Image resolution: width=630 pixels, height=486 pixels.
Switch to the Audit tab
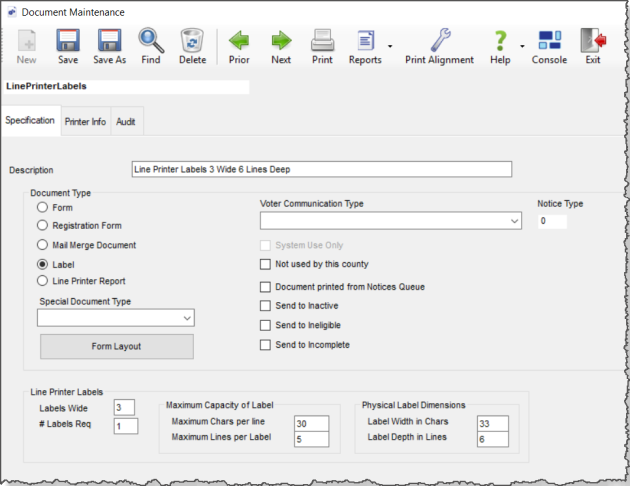point(126,122)
